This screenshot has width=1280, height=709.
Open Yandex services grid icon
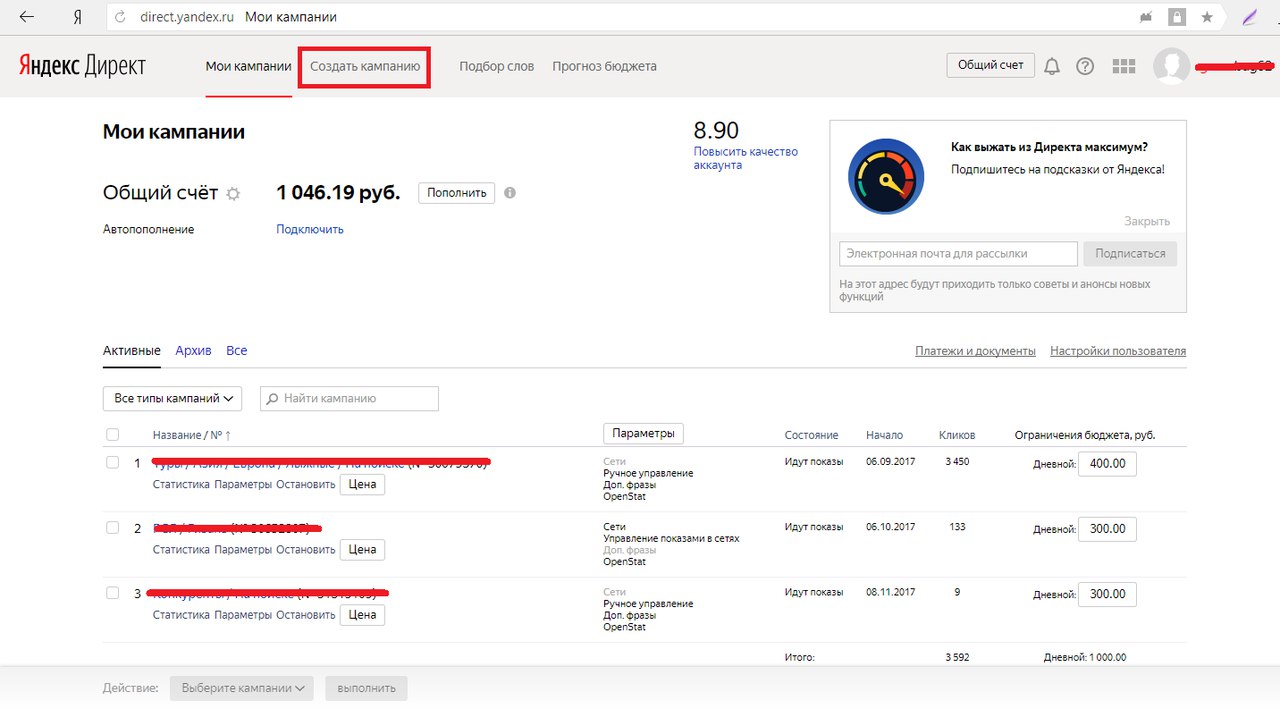click(1124, 66)
